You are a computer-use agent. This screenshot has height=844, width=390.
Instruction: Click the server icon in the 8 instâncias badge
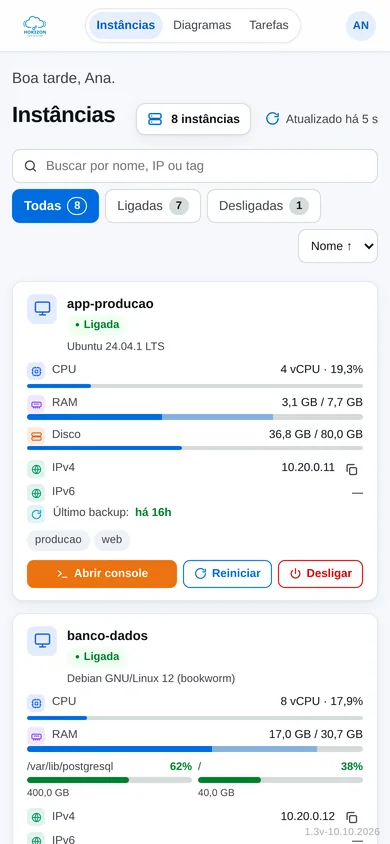coord(155,119)
